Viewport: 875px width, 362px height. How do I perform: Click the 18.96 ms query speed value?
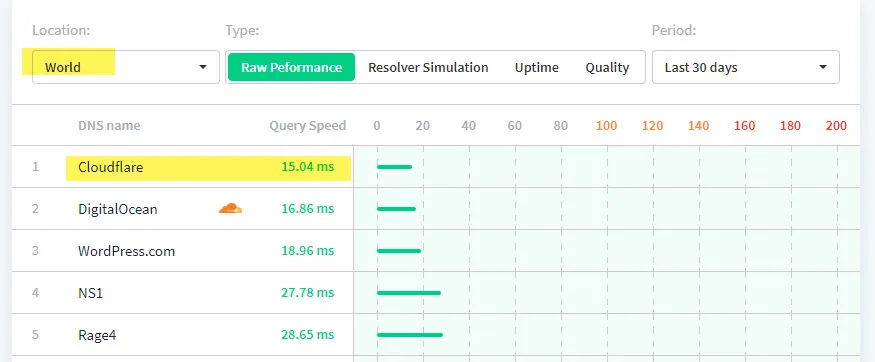pyautogui.click(x=307, y=251)
